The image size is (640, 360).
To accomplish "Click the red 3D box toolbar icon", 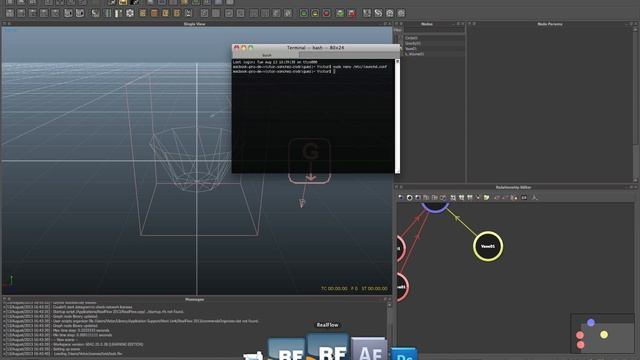I will tap(352, 13).
